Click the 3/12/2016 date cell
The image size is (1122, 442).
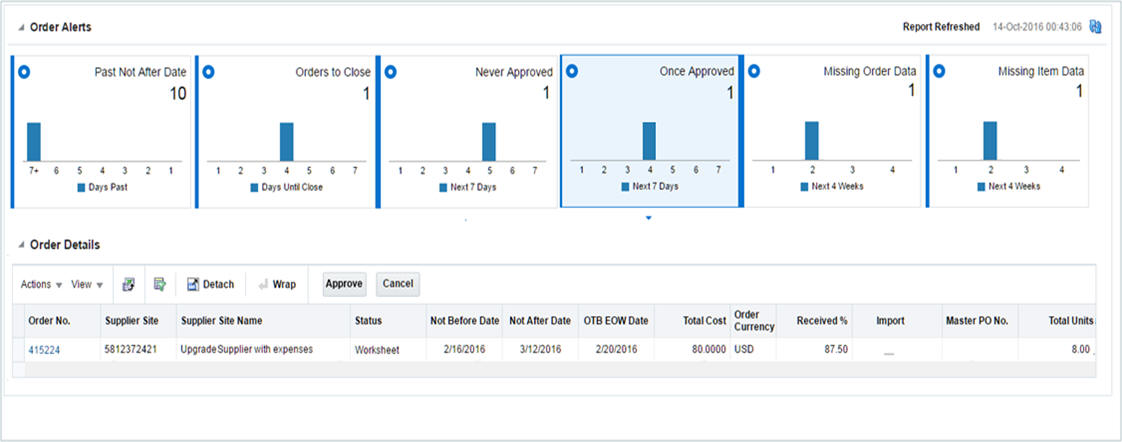pyautogui.click(x=540, y=350)
